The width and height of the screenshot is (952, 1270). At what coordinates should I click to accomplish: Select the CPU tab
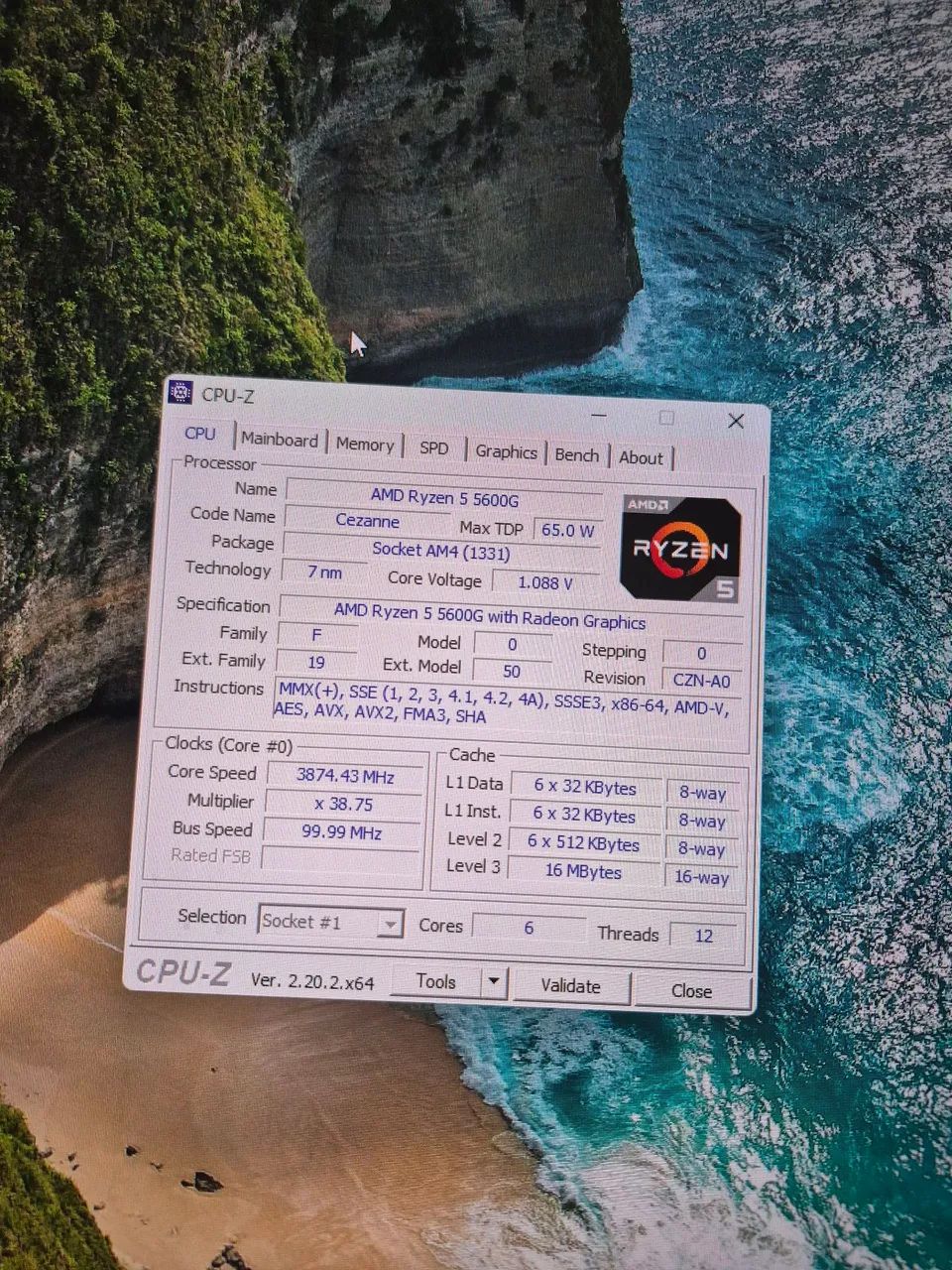[x=200, y=434]
